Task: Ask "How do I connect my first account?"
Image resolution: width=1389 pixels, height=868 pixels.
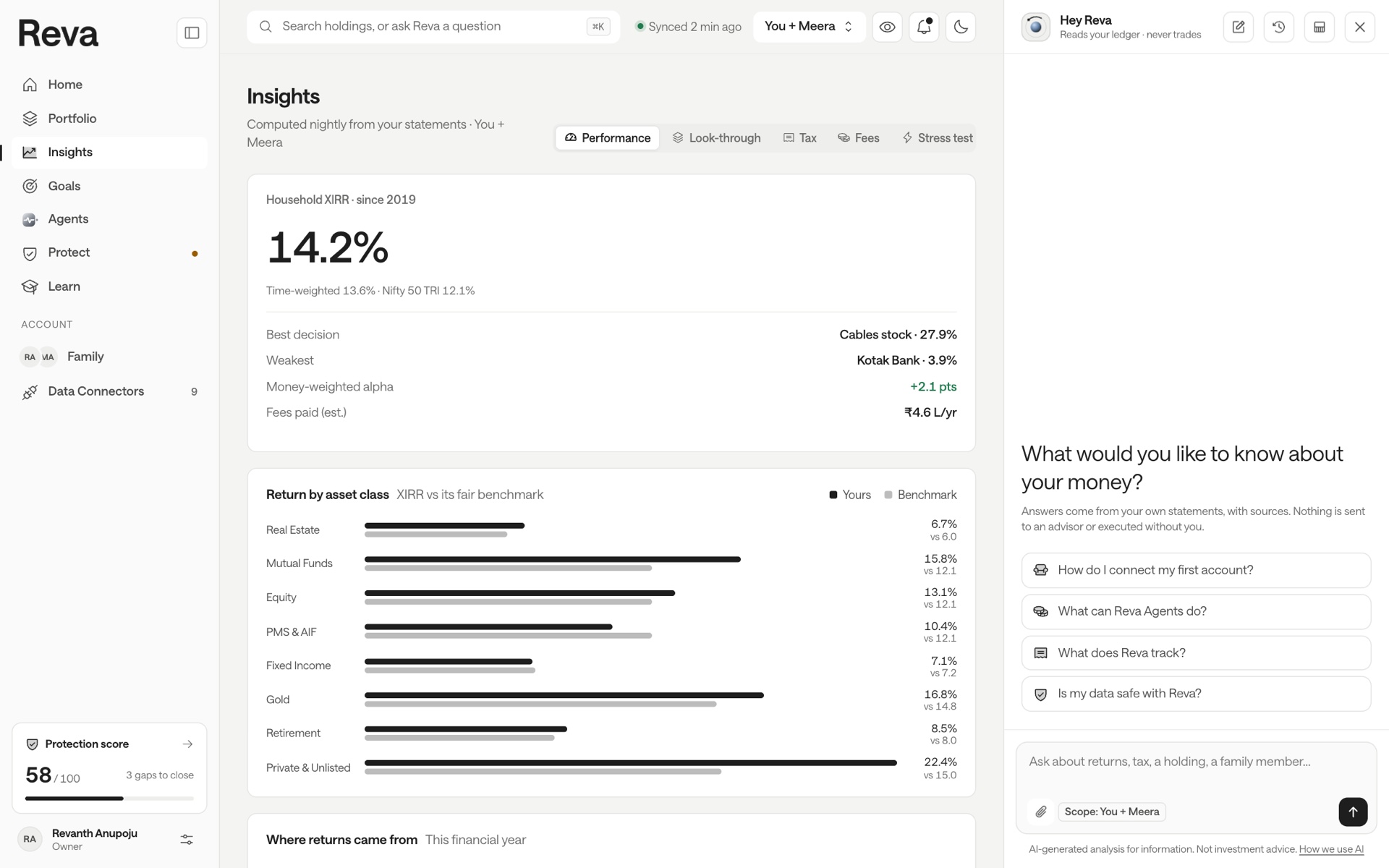Action: [x=1196, y=570]
